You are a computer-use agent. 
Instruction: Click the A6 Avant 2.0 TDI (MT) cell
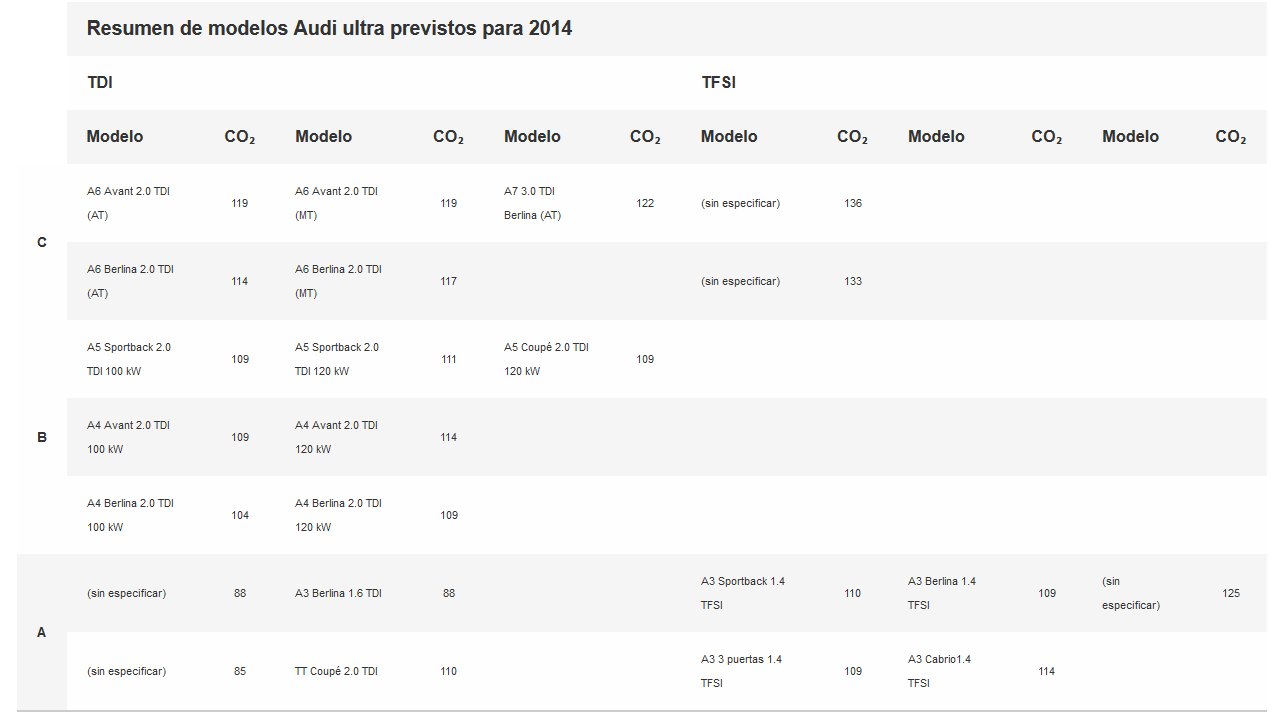tap(336, 203)
